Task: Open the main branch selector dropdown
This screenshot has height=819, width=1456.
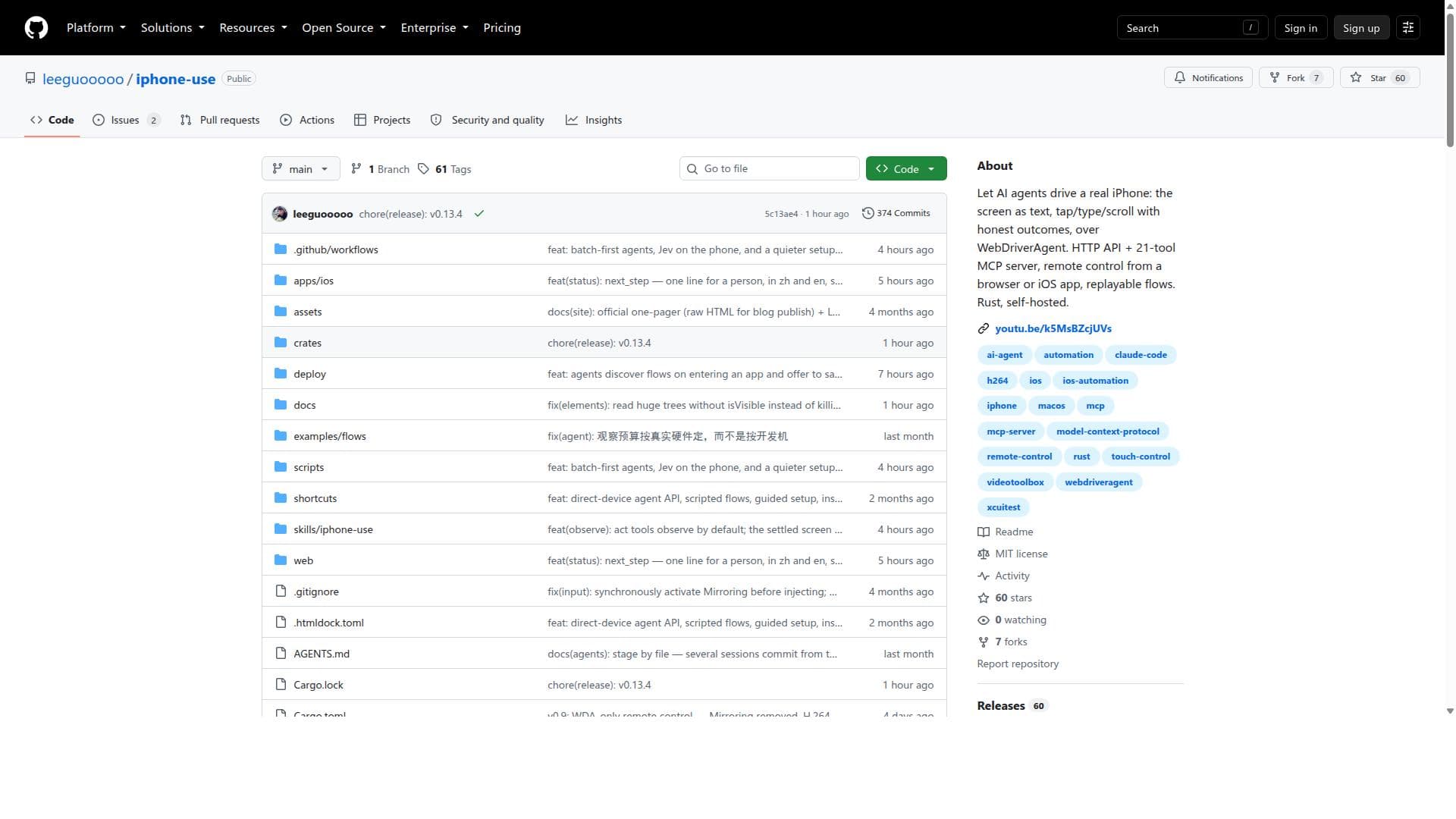Action: (301, 169)
